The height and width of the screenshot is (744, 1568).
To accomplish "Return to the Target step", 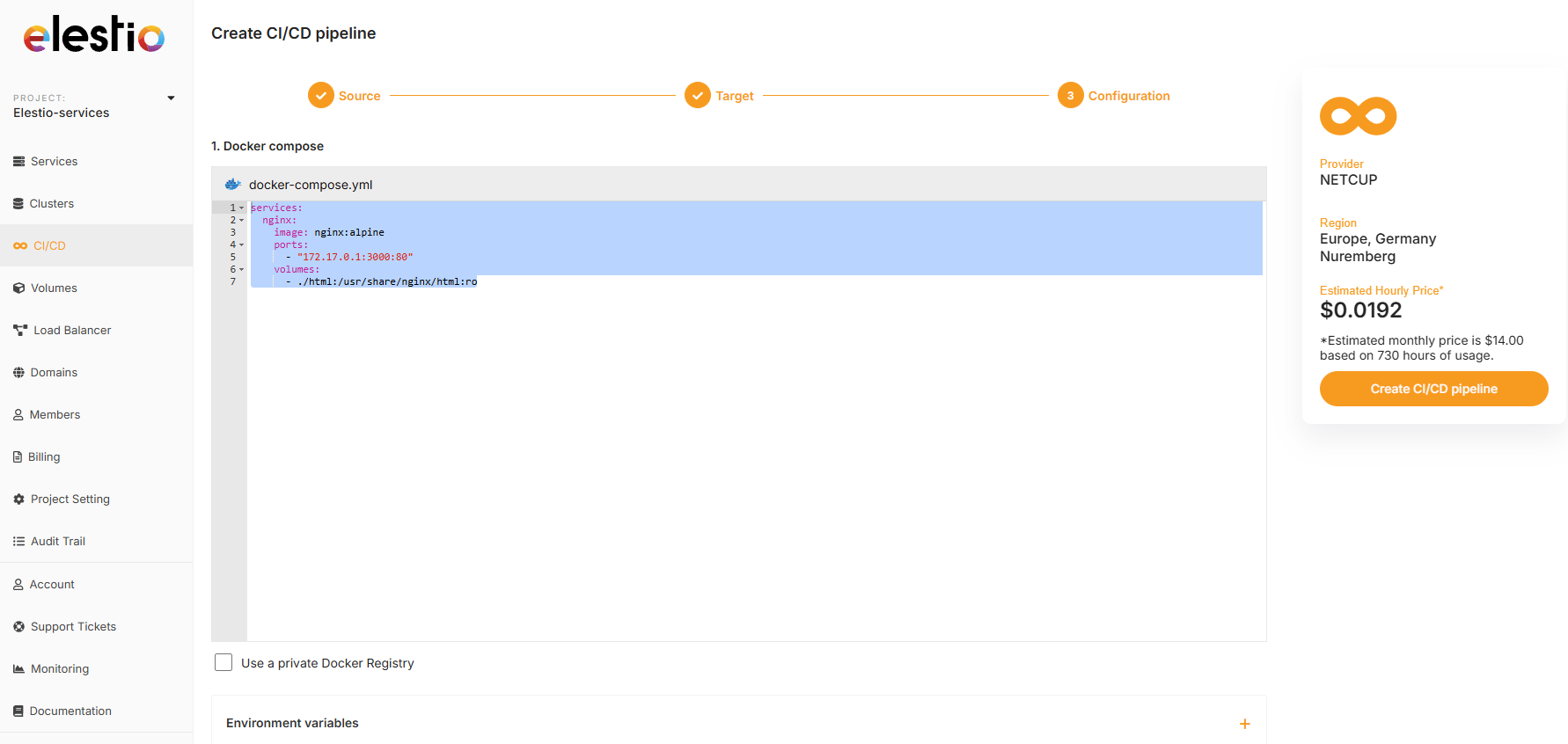I will click(x=698, y=95).
